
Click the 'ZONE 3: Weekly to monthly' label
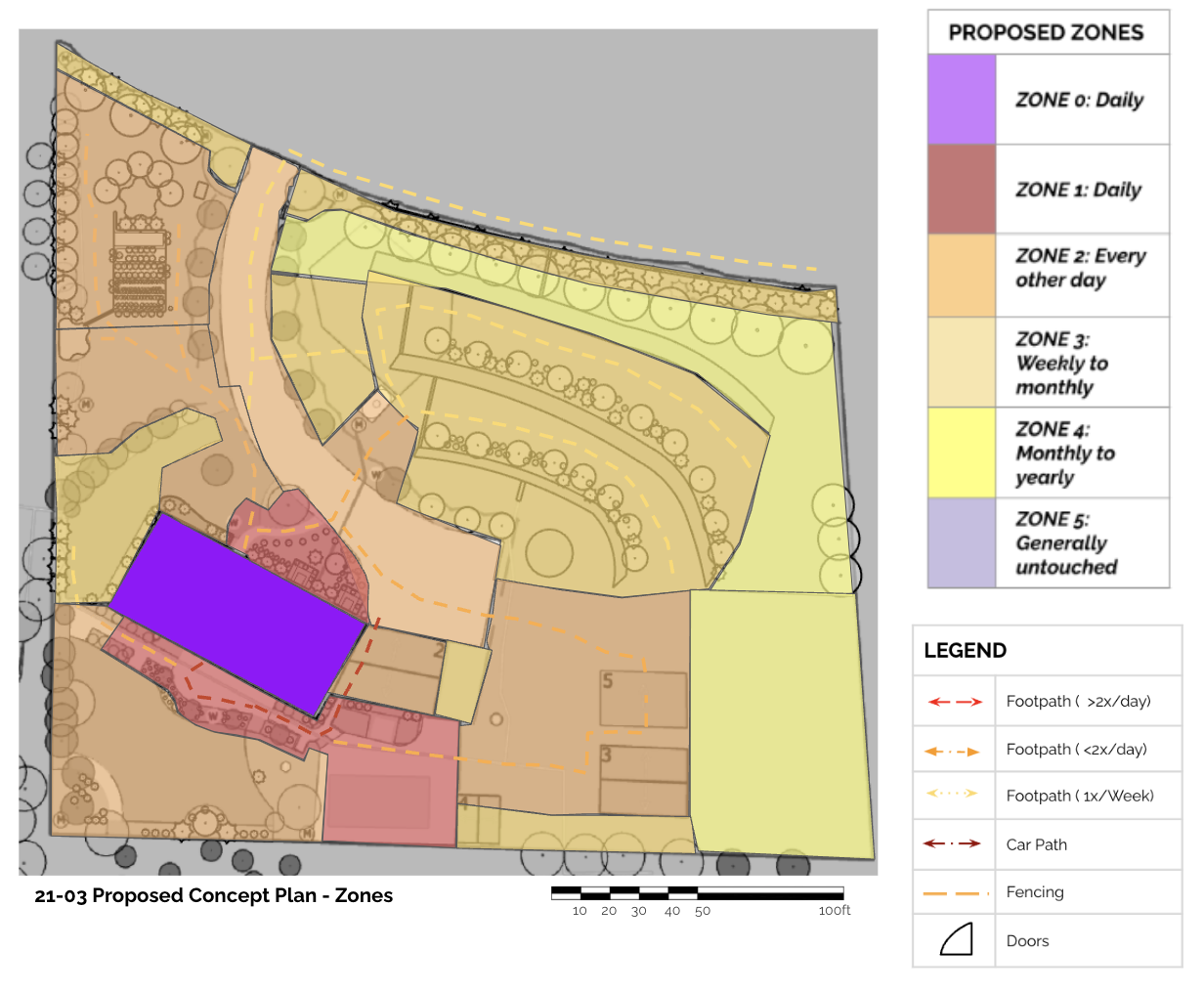point(1063,364)
